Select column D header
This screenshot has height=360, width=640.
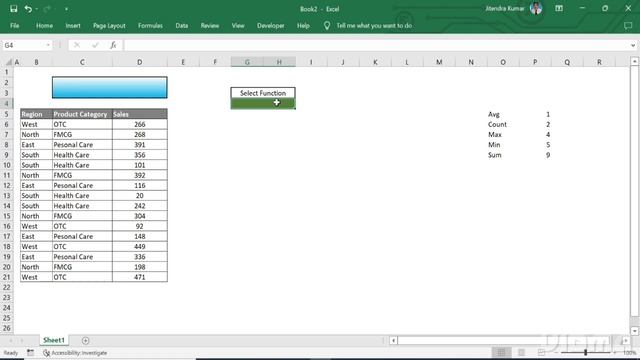click(x=140, y=62)
